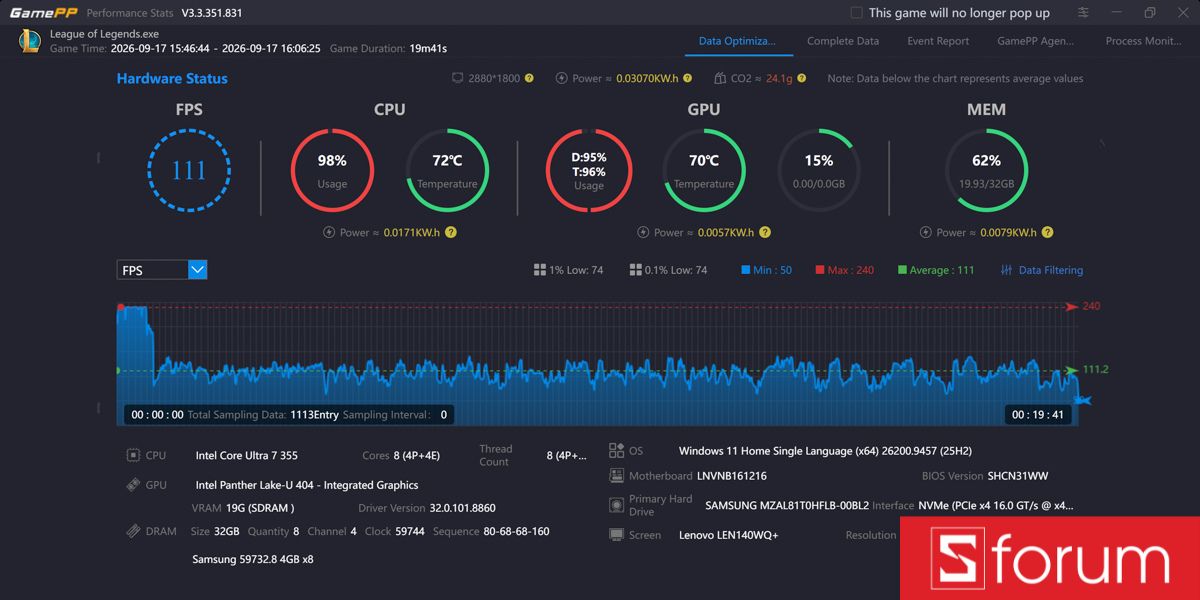Click help icon beside total power 0.03070KW.h

coord(689,78)
